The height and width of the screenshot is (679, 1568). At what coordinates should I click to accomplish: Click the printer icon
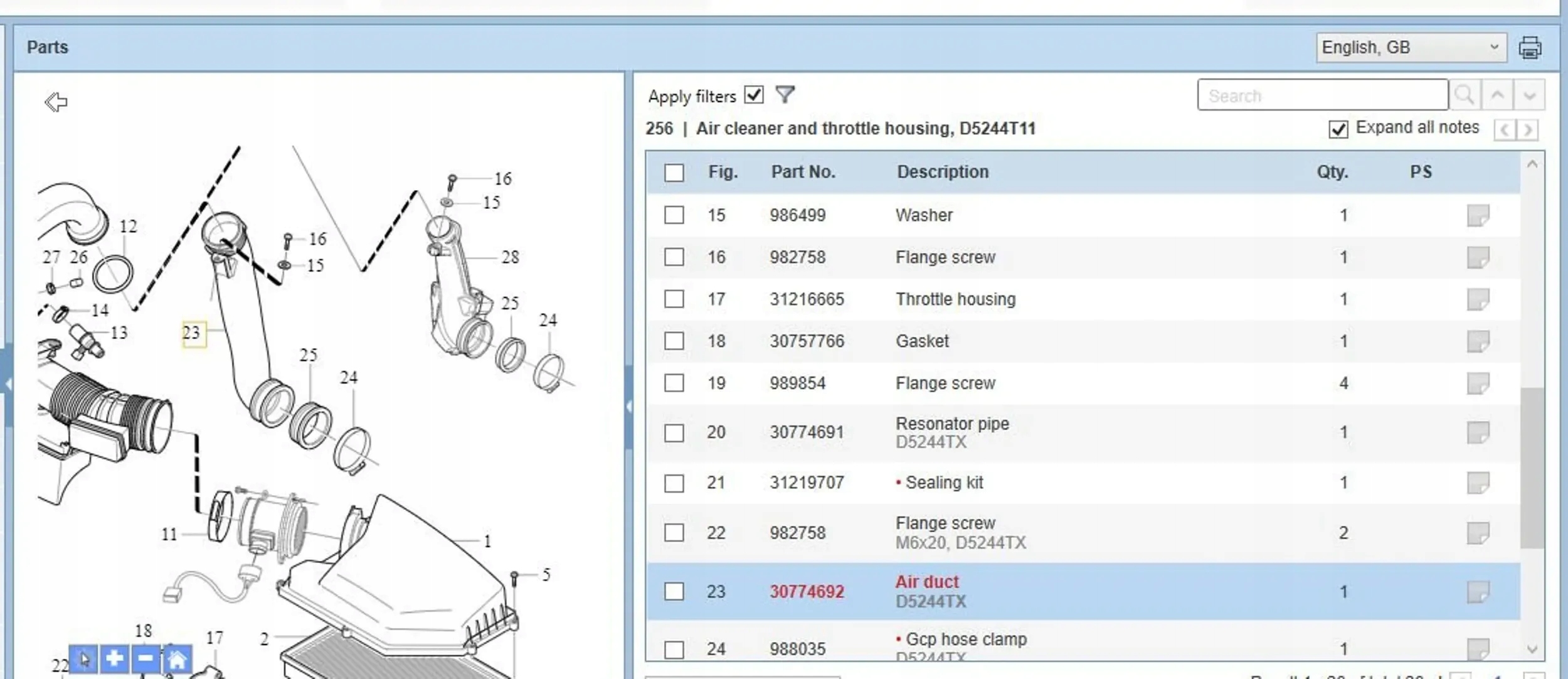click(x=1530, y=48)
